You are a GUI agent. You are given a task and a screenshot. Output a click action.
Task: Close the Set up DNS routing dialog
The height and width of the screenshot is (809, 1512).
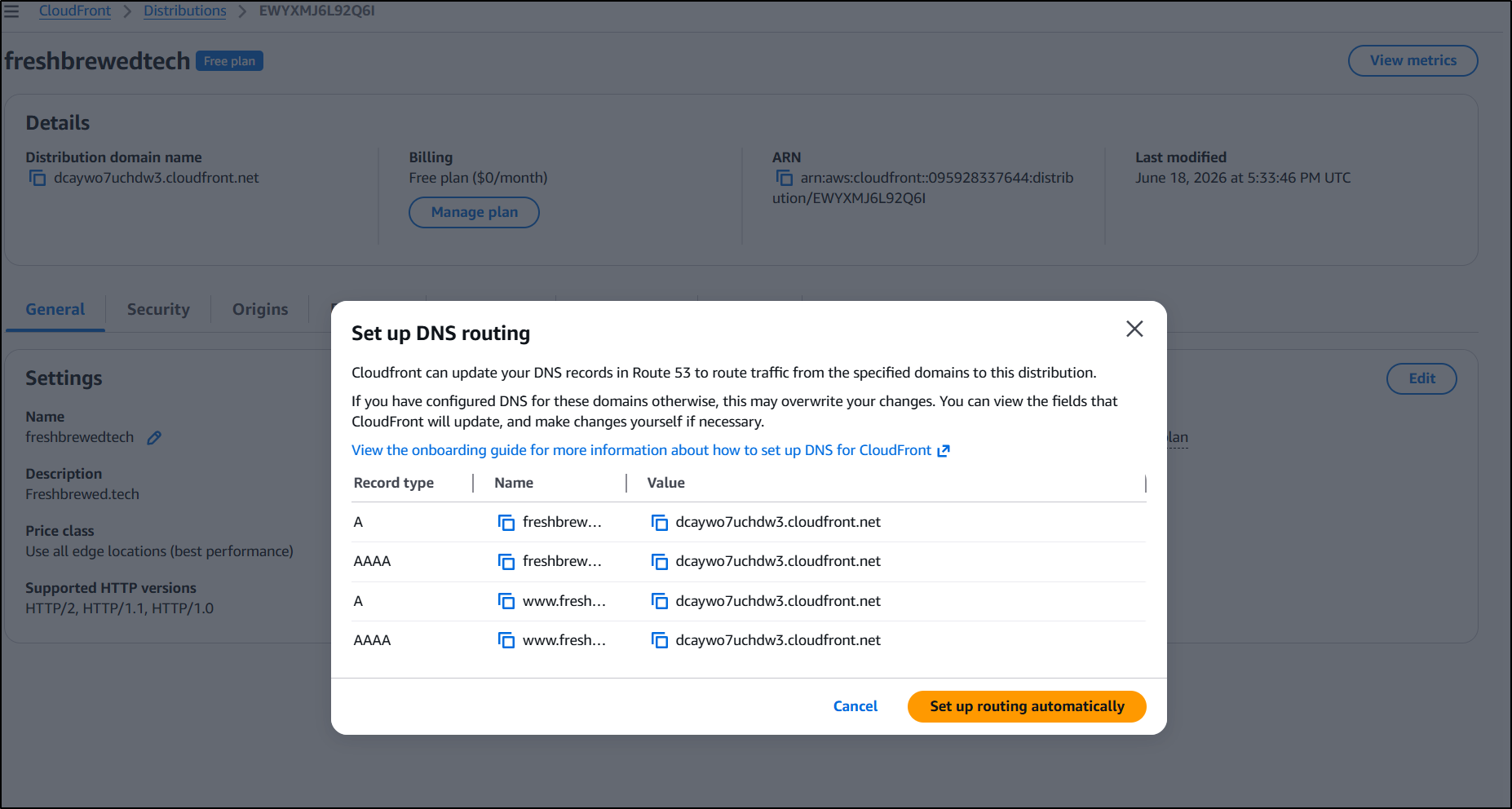[1134, 329]
